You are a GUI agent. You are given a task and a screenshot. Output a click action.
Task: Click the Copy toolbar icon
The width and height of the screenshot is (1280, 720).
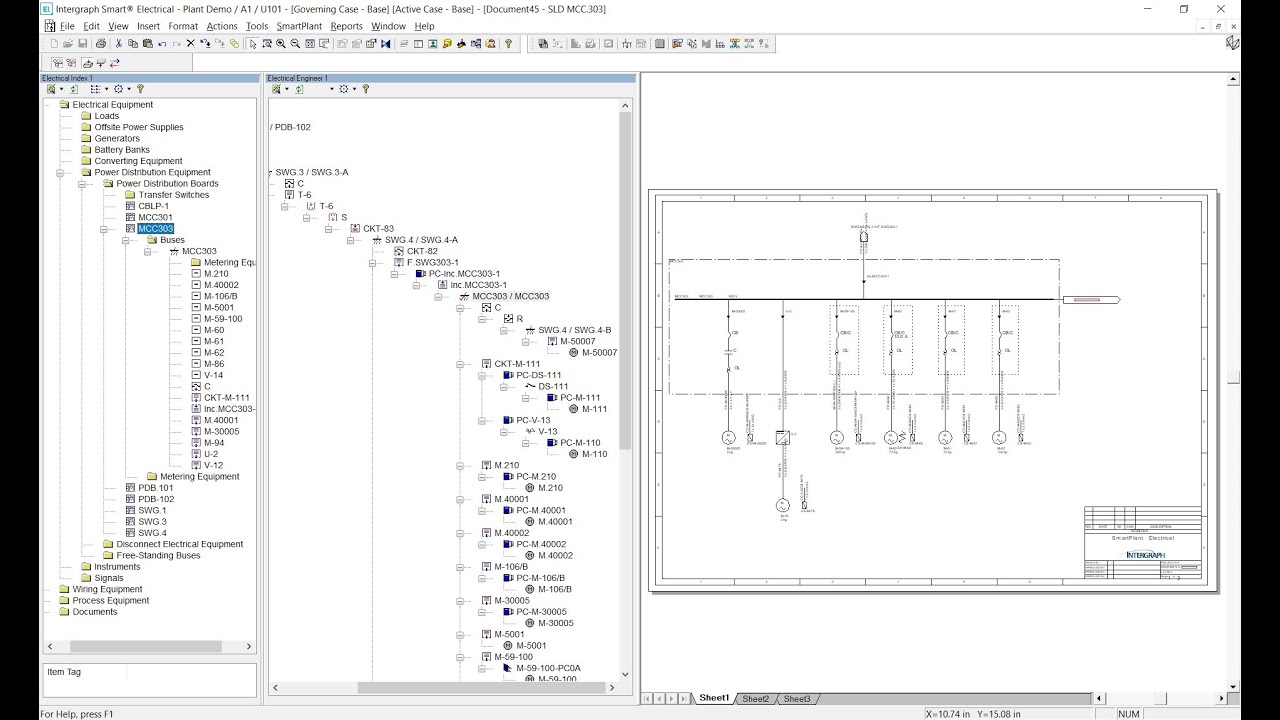(133, 43)
